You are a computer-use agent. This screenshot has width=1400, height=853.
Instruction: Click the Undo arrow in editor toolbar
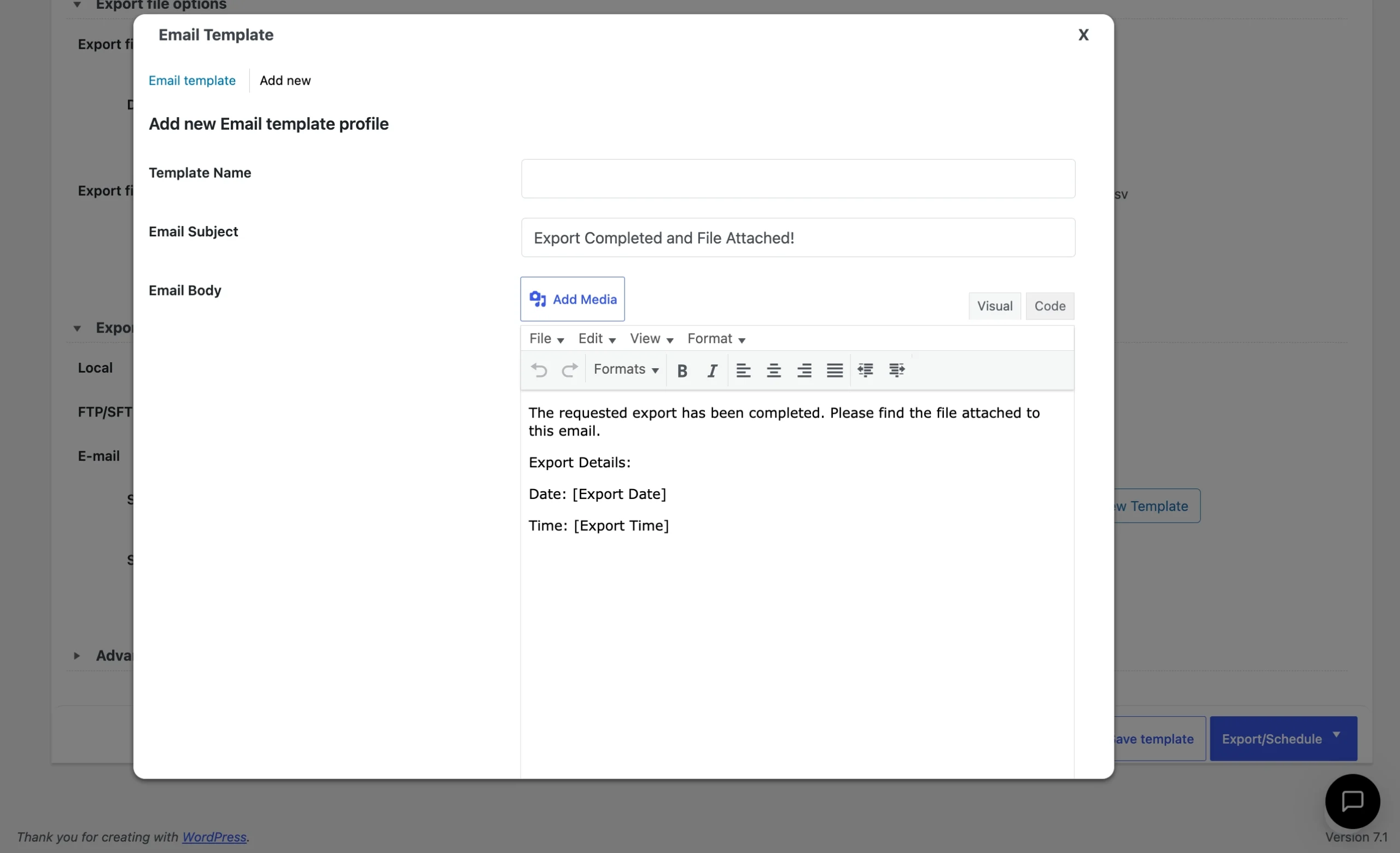point(539,370)
